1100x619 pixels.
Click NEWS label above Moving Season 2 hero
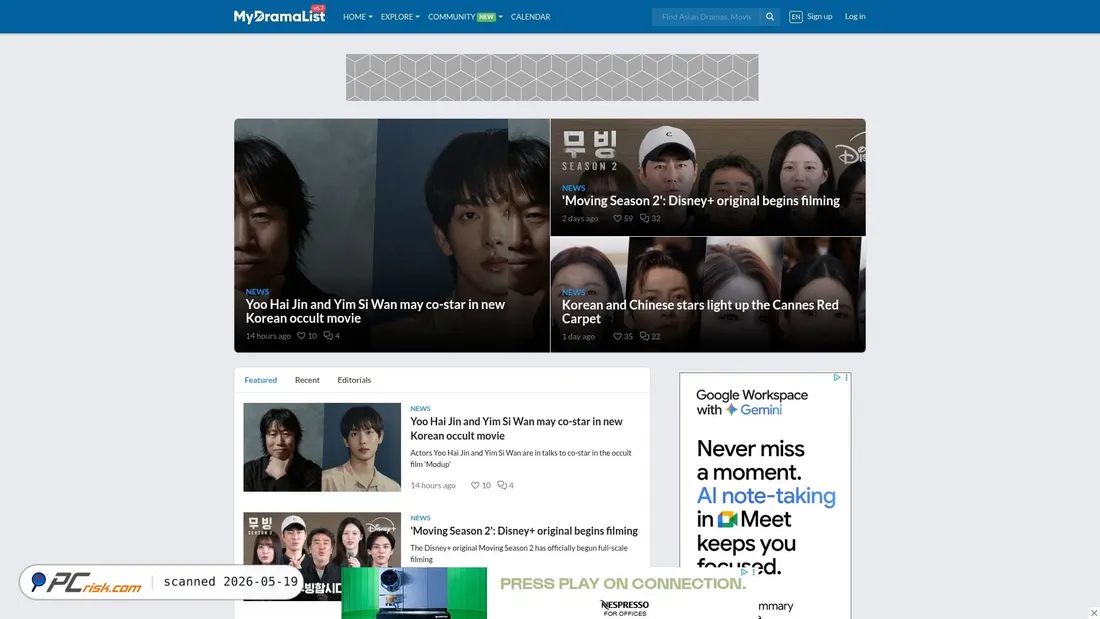point(573,188)
